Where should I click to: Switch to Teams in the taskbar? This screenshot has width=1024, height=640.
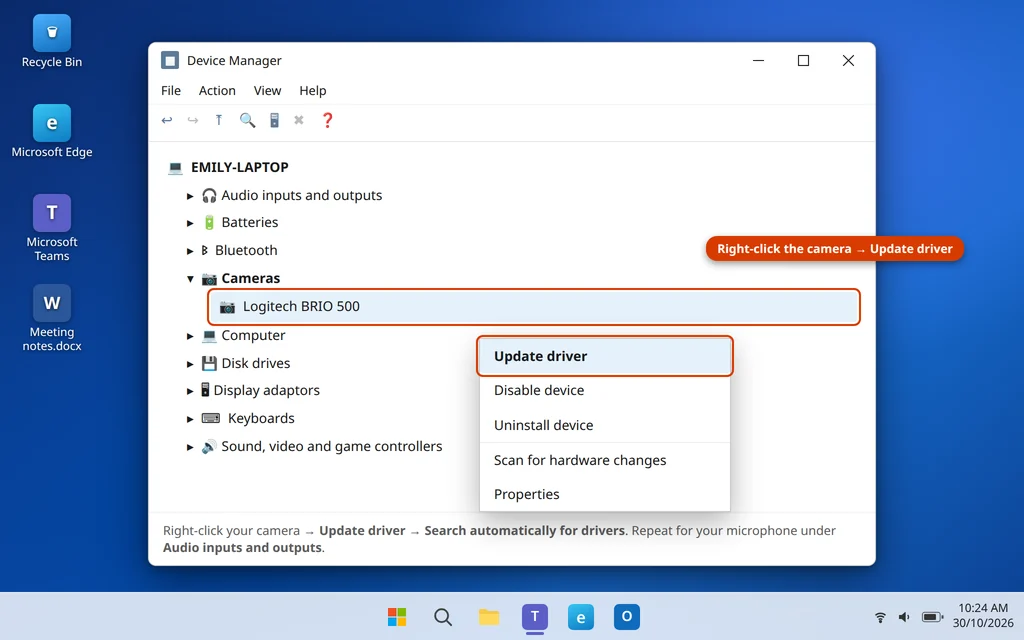click(x=535, y=616)
